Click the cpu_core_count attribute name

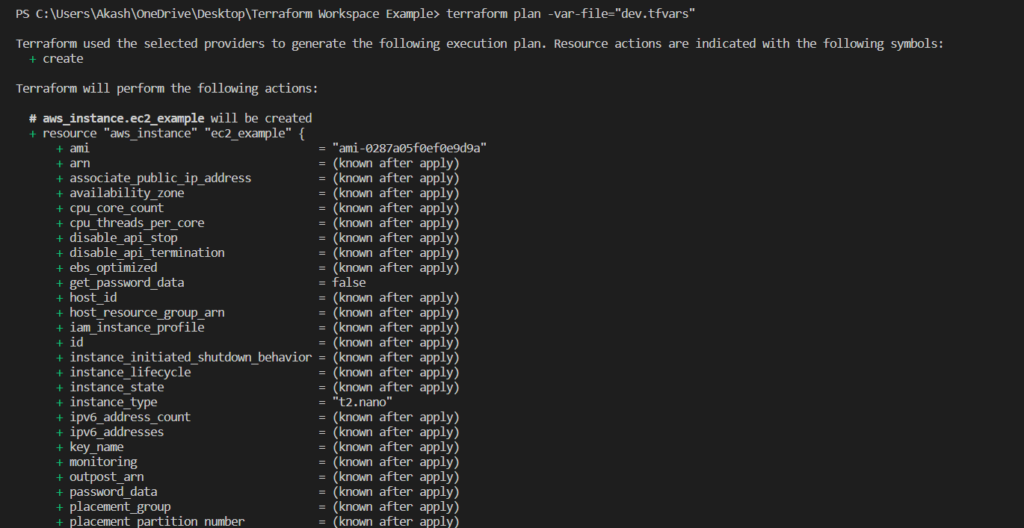click(x=116, y=208)
